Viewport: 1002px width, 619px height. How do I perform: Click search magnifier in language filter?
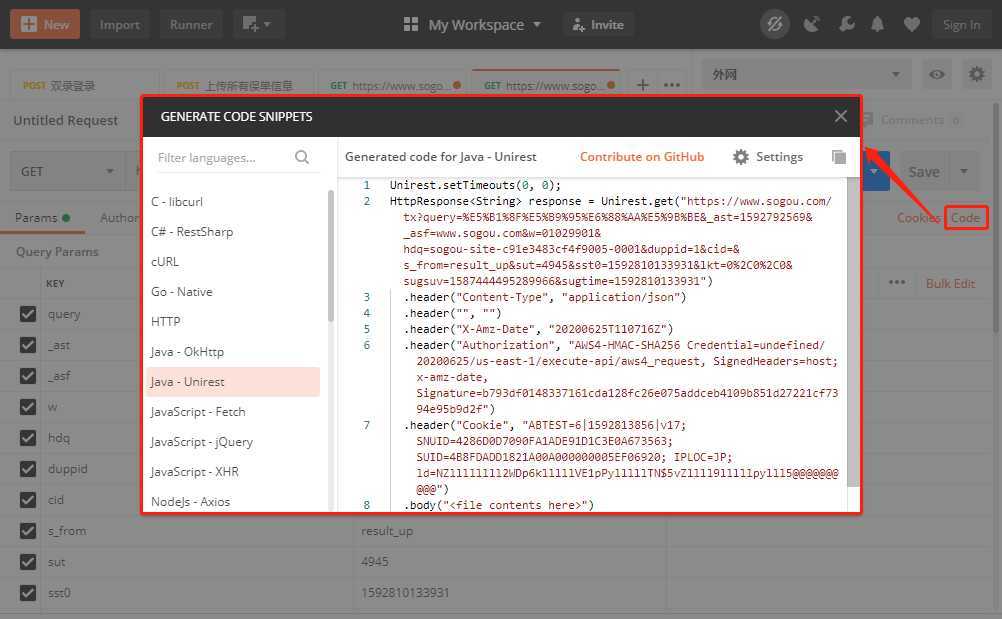(302, 157)
